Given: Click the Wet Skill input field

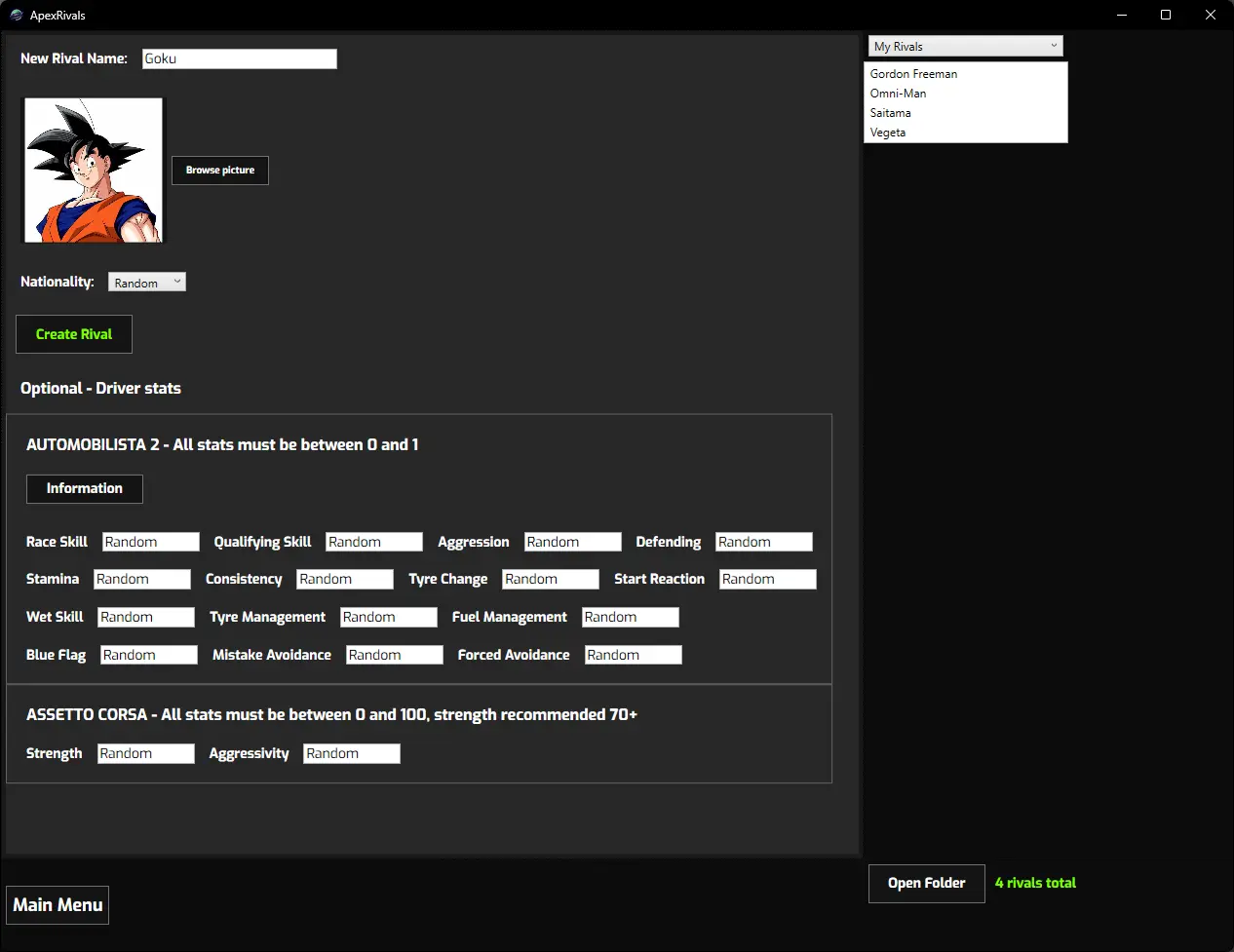Looking at the screenshot, I should (x=146, y=617).
